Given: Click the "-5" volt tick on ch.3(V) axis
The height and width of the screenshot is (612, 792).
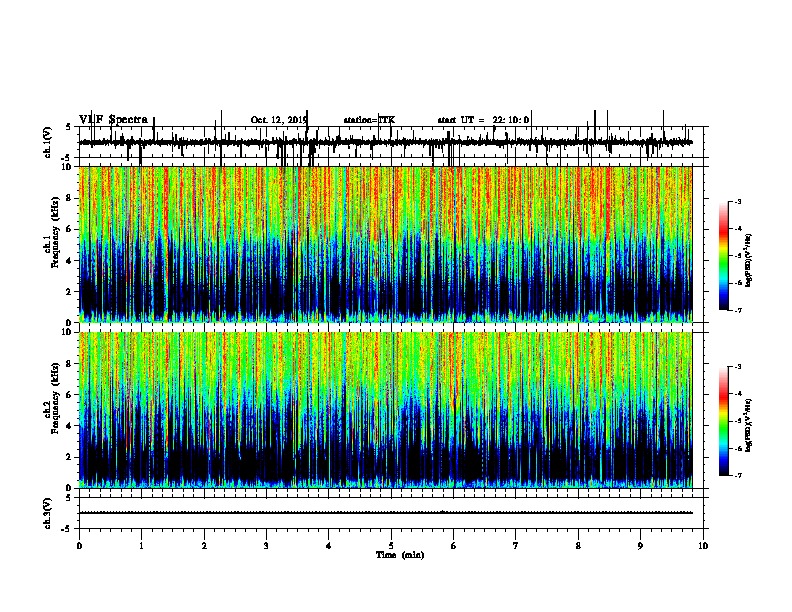Looking at the screenshot, I should click(67, 529).
